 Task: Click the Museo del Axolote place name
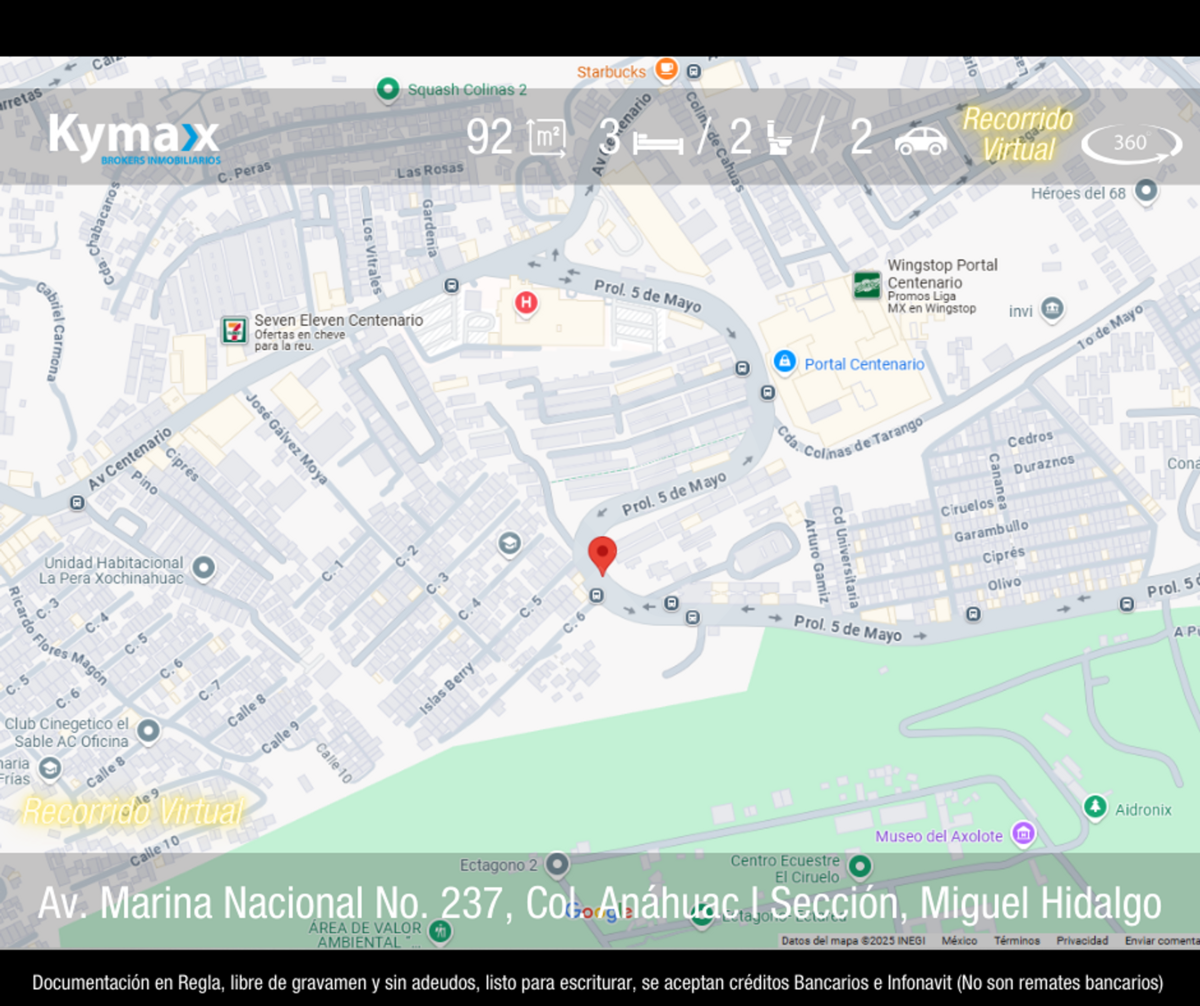click(939, 836)
